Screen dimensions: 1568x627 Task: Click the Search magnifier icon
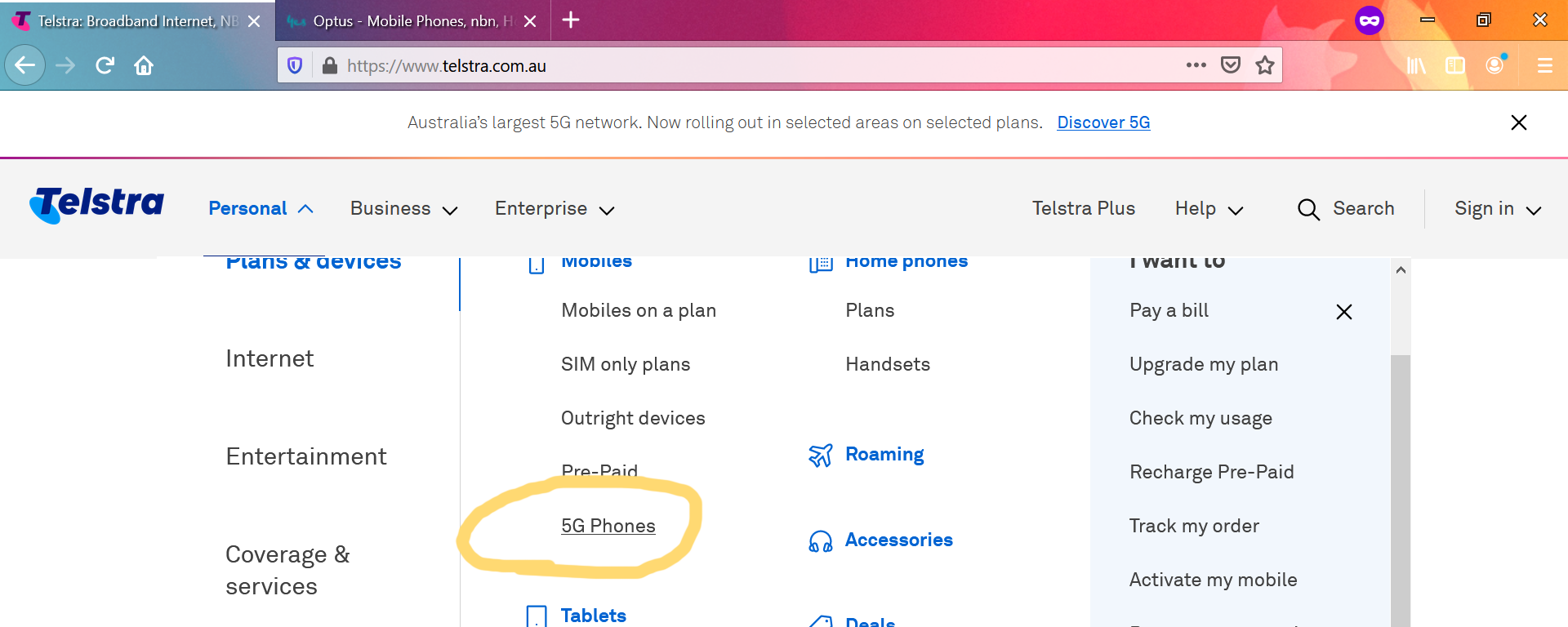tap(1308, 209)
